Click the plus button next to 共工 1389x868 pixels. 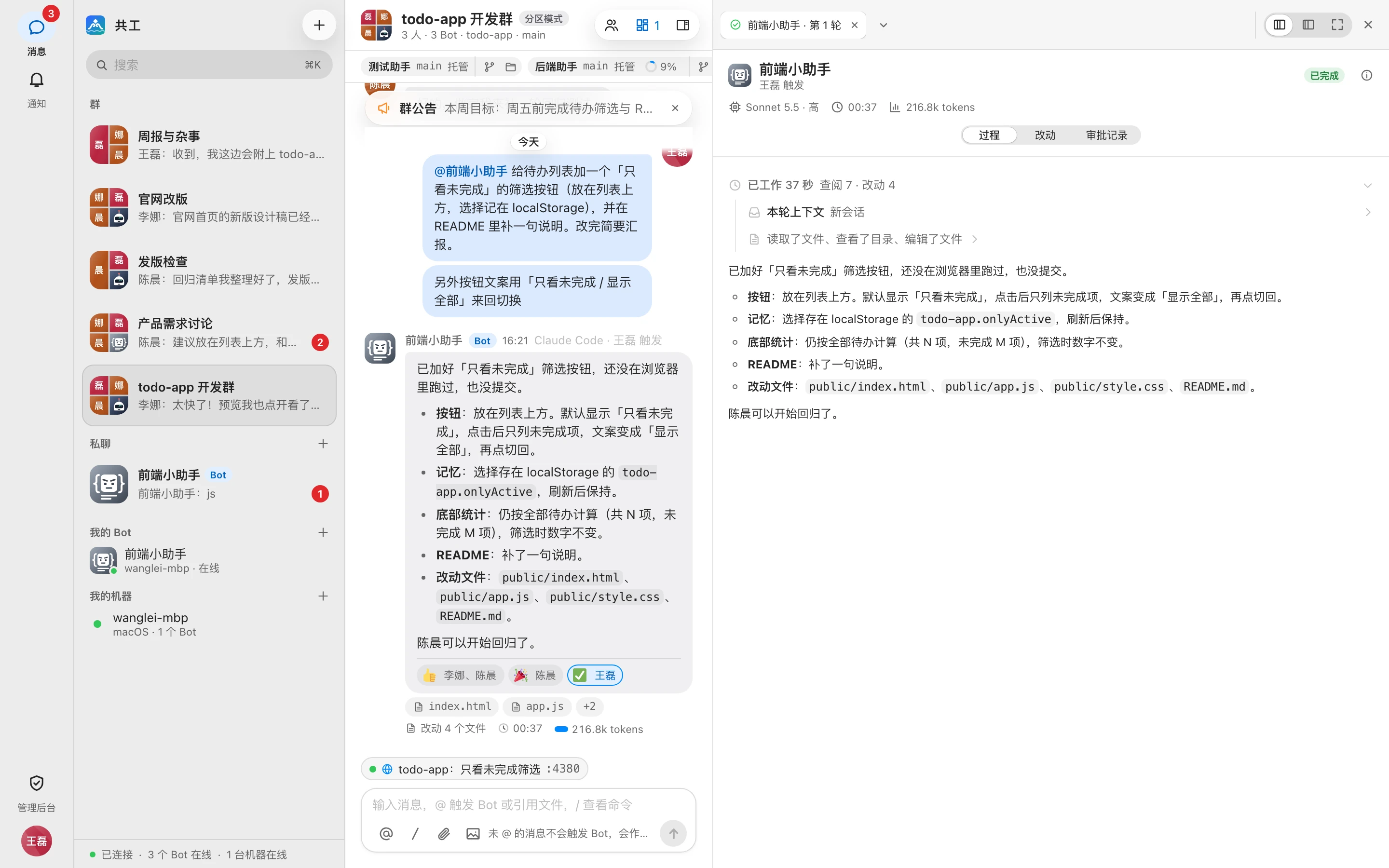tap(319, 25)
